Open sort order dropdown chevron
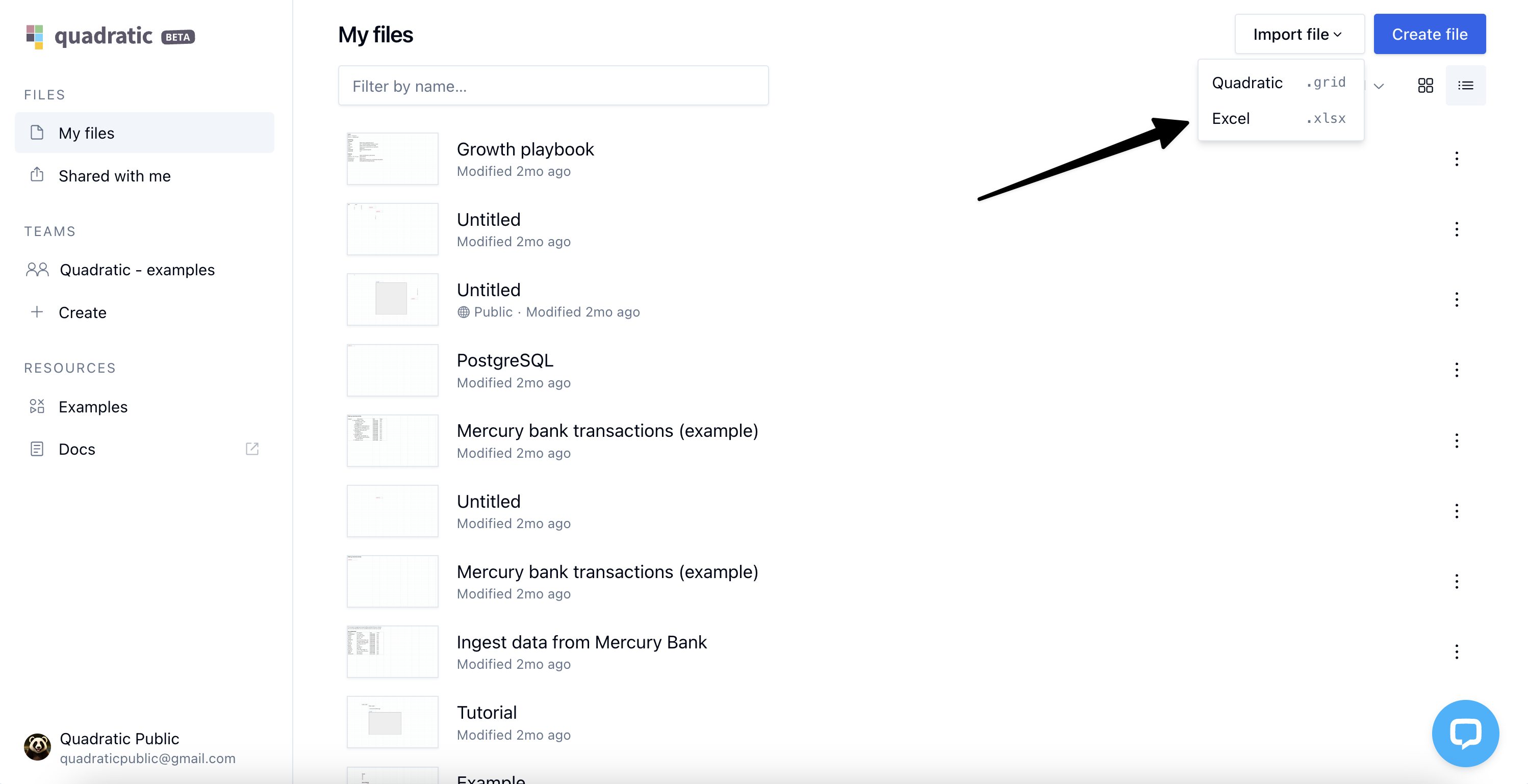 point(1379,86)
